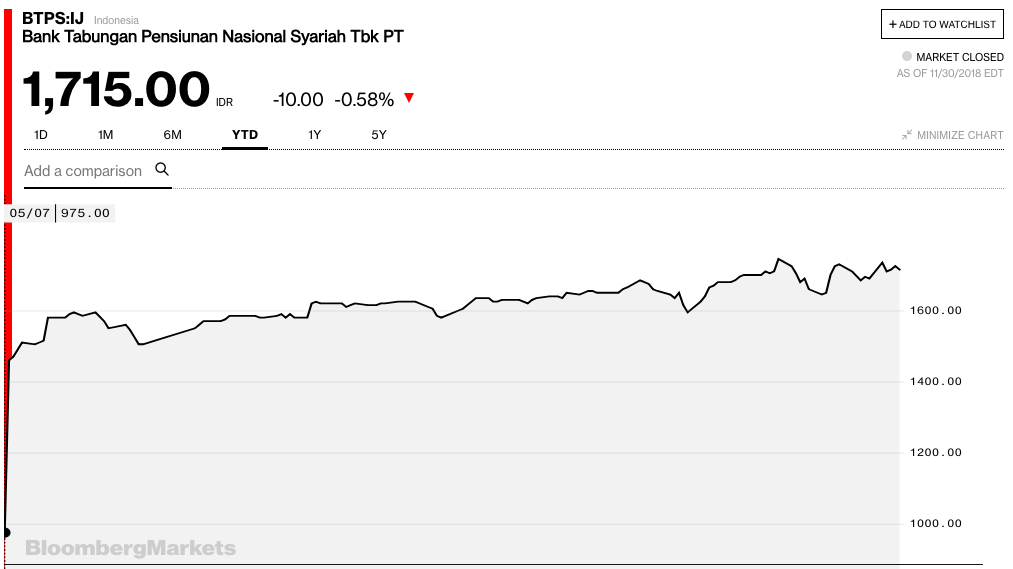The width and height of the screenshot is (1013, 569).
Task: Click the magnifier icon beside Add a comparison
Action: (x=162, y=170)
